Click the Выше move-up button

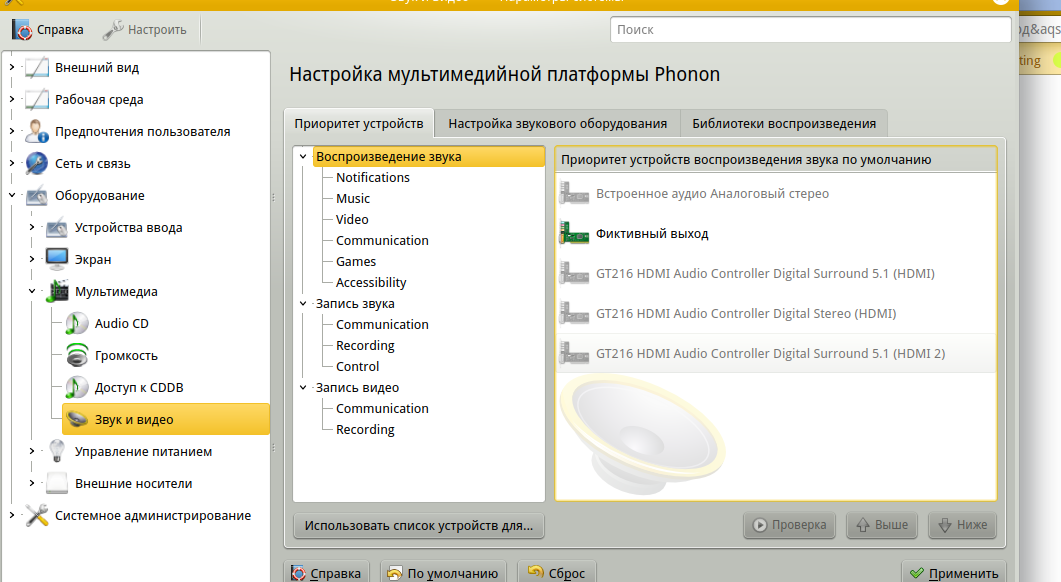pyautogui.click(x=882, y=525)
